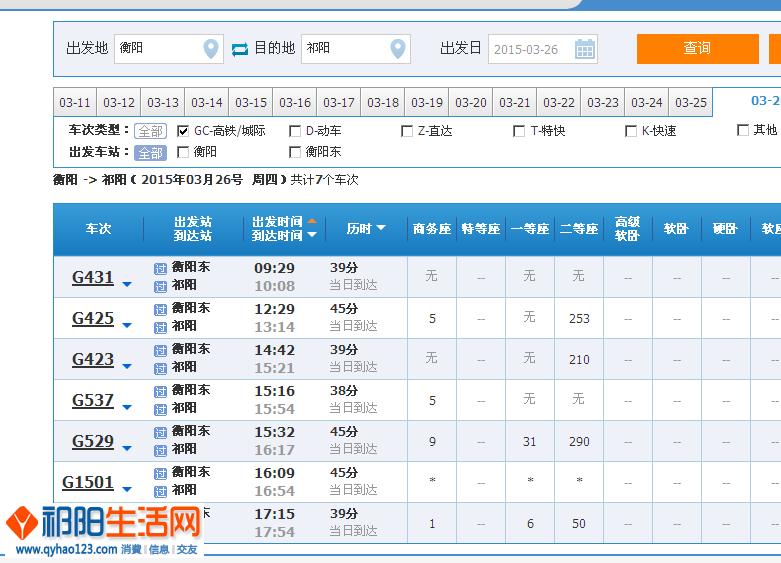
Task: Expand details arrow next to G431
Action: point(127,284)
